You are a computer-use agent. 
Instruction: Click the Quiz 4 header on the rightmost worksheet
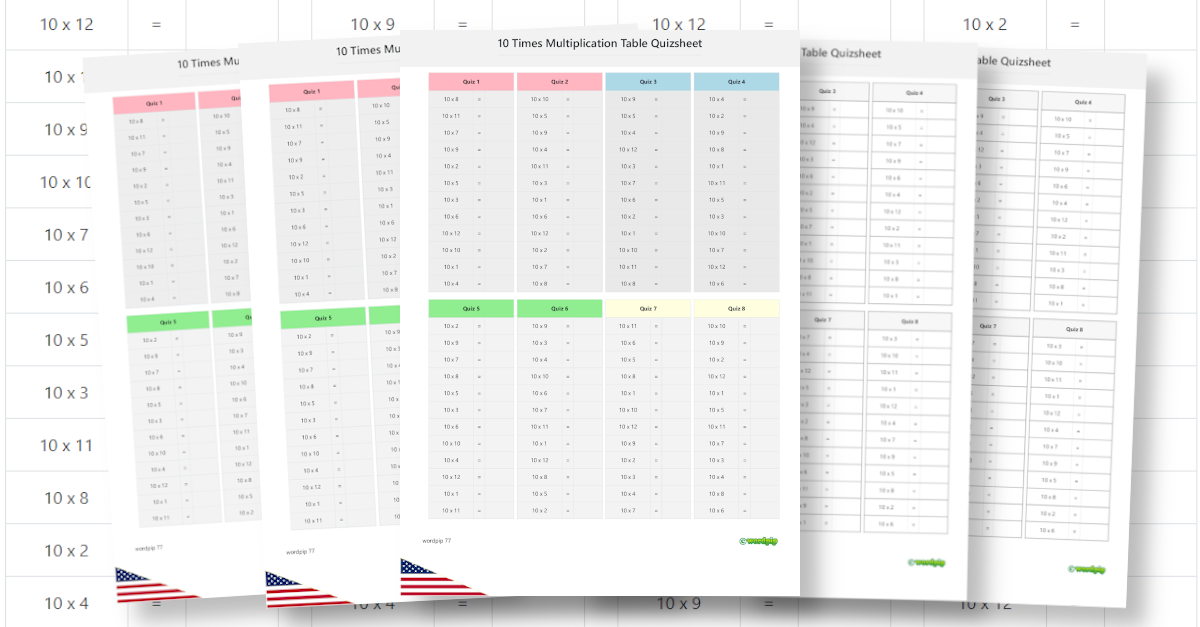coord(1082,102)
